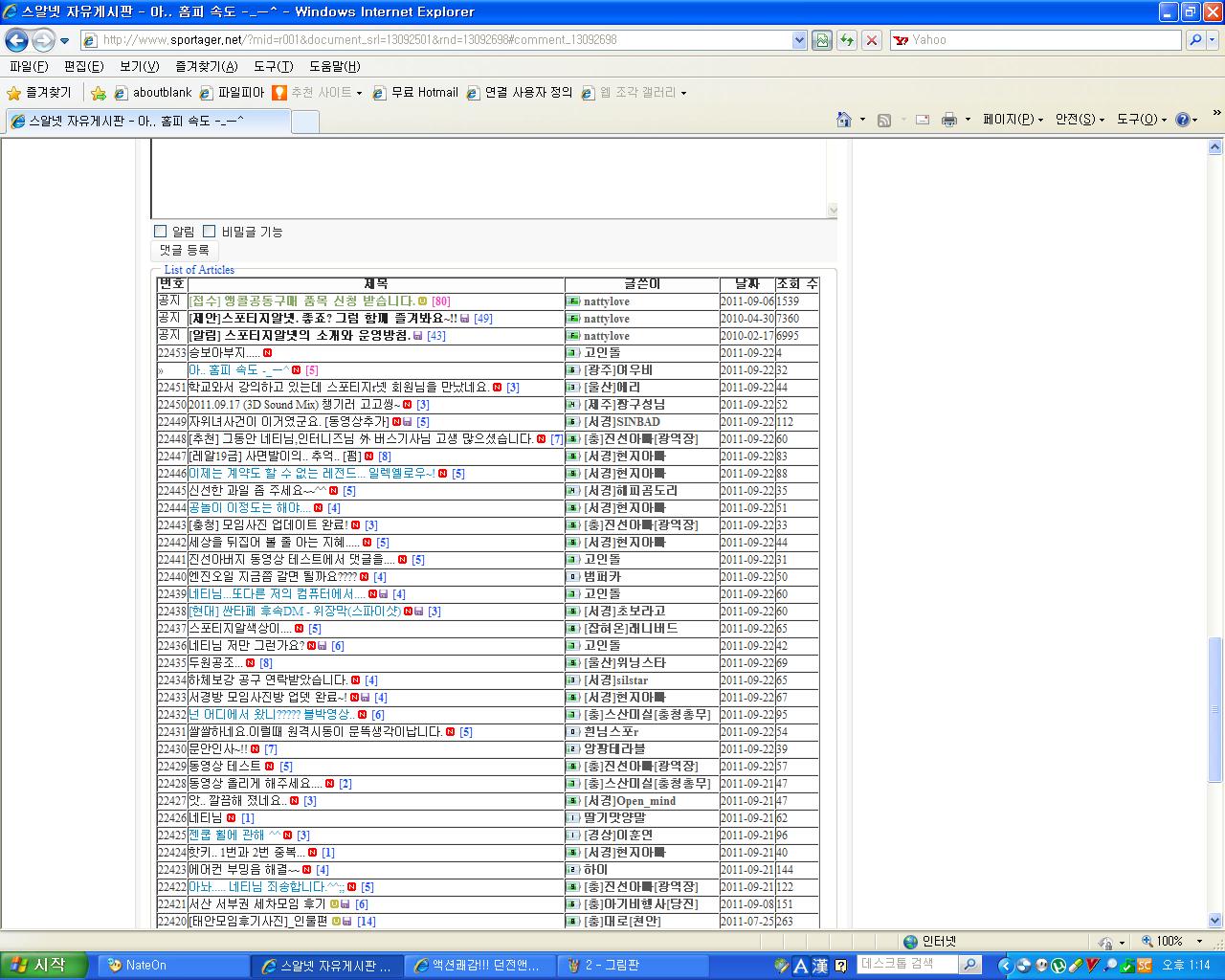Image resolution: width=1225 pixels, height=980 pixels.
Task: Check the 비밀글 기능 checkbox
Action: click(210, 232)
